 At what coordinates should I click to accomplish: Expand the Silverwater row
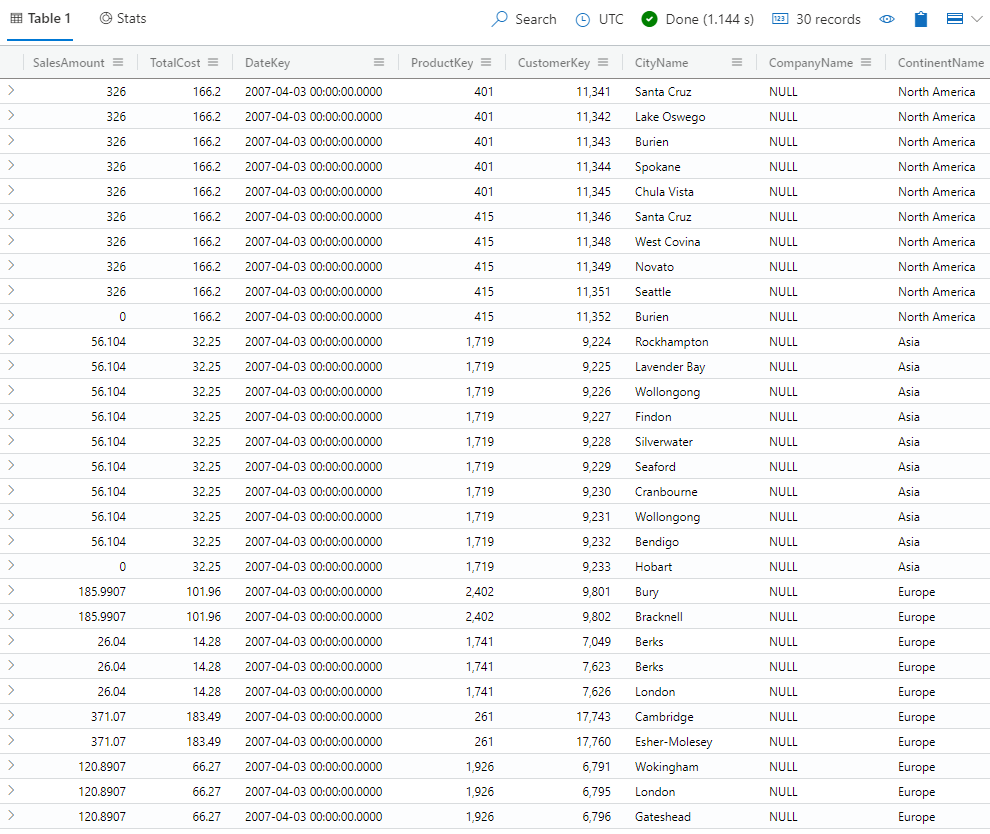coord(11,441)
